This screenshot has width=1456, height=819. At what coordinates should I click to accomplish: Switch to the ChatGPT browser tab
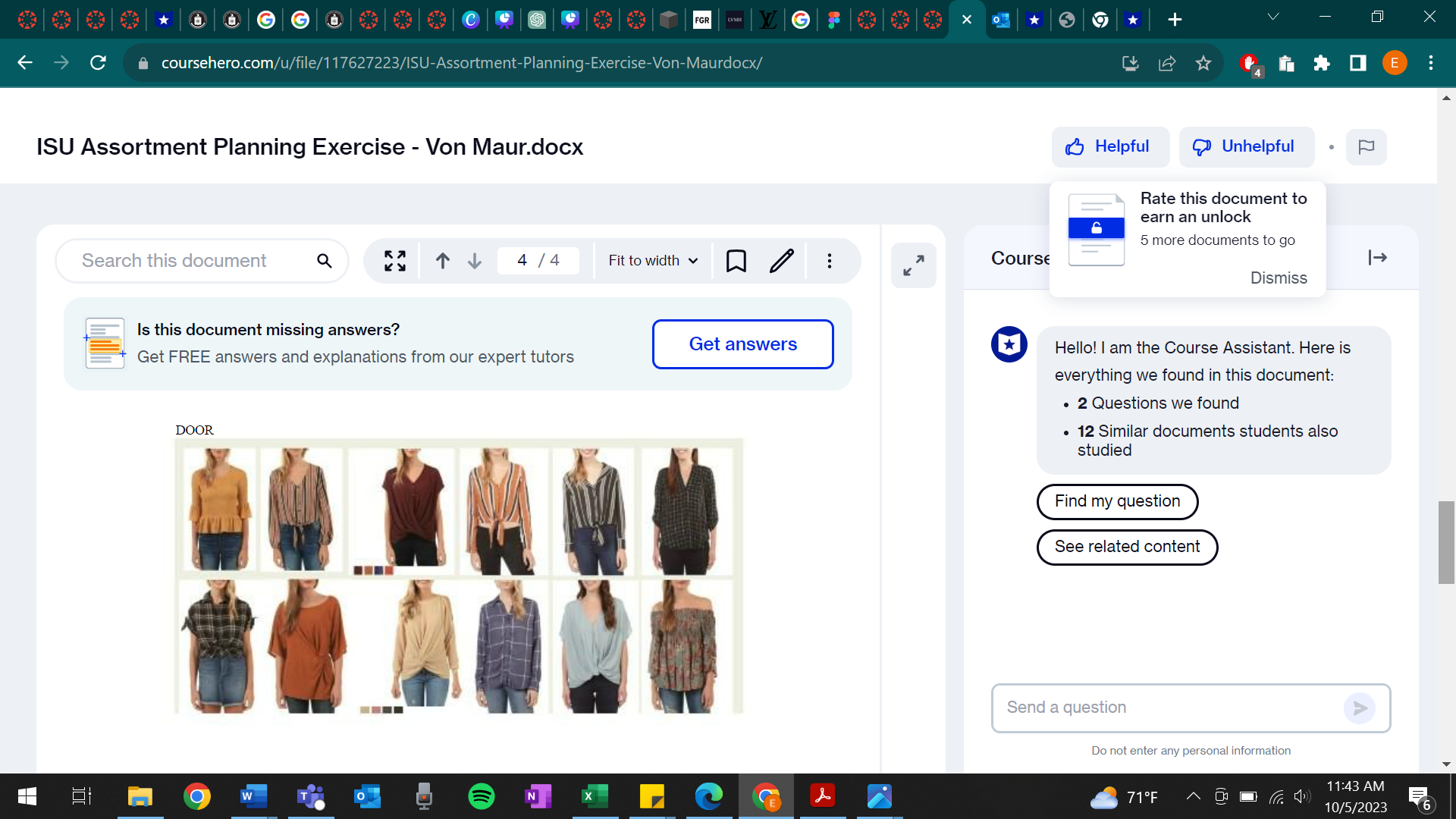click(x=537, y=20)
